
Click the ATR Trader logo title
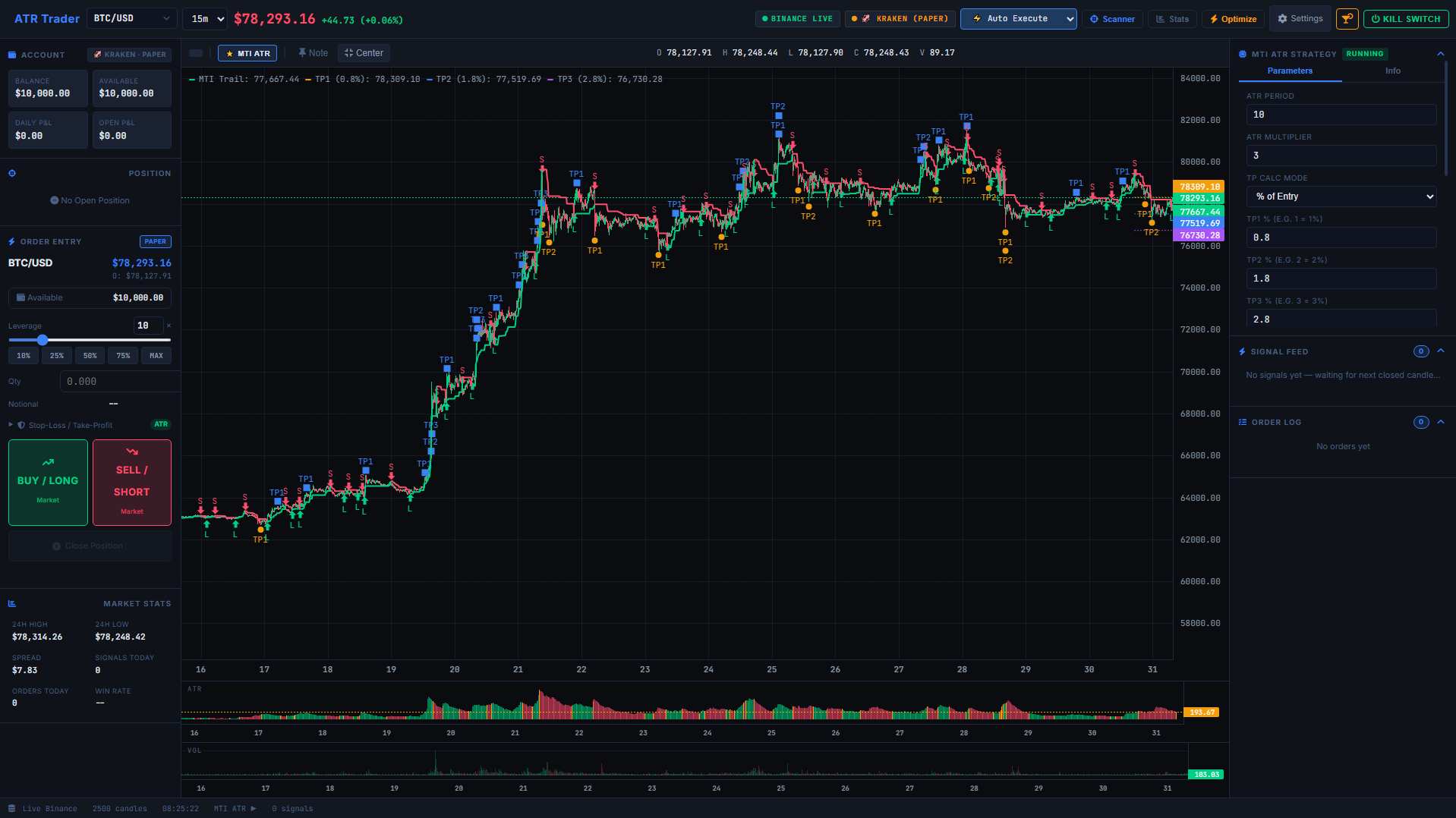[46, 19]
